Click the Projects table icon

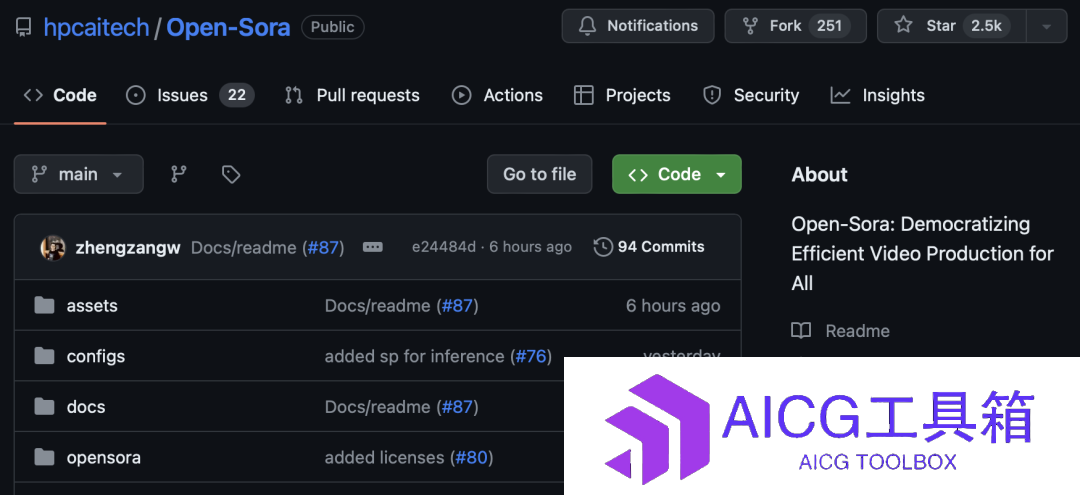[x=583, y=95]
